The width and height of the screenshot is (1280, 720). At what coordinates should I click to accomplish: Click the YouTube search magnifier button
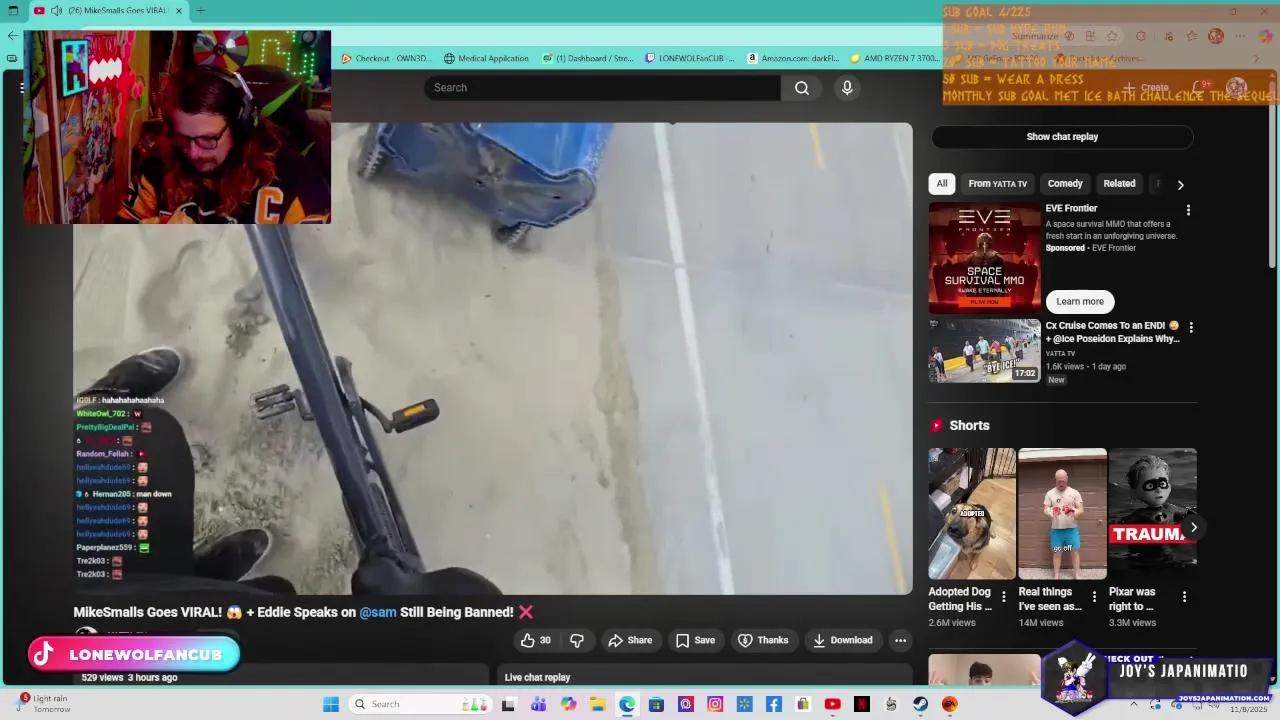802,88
